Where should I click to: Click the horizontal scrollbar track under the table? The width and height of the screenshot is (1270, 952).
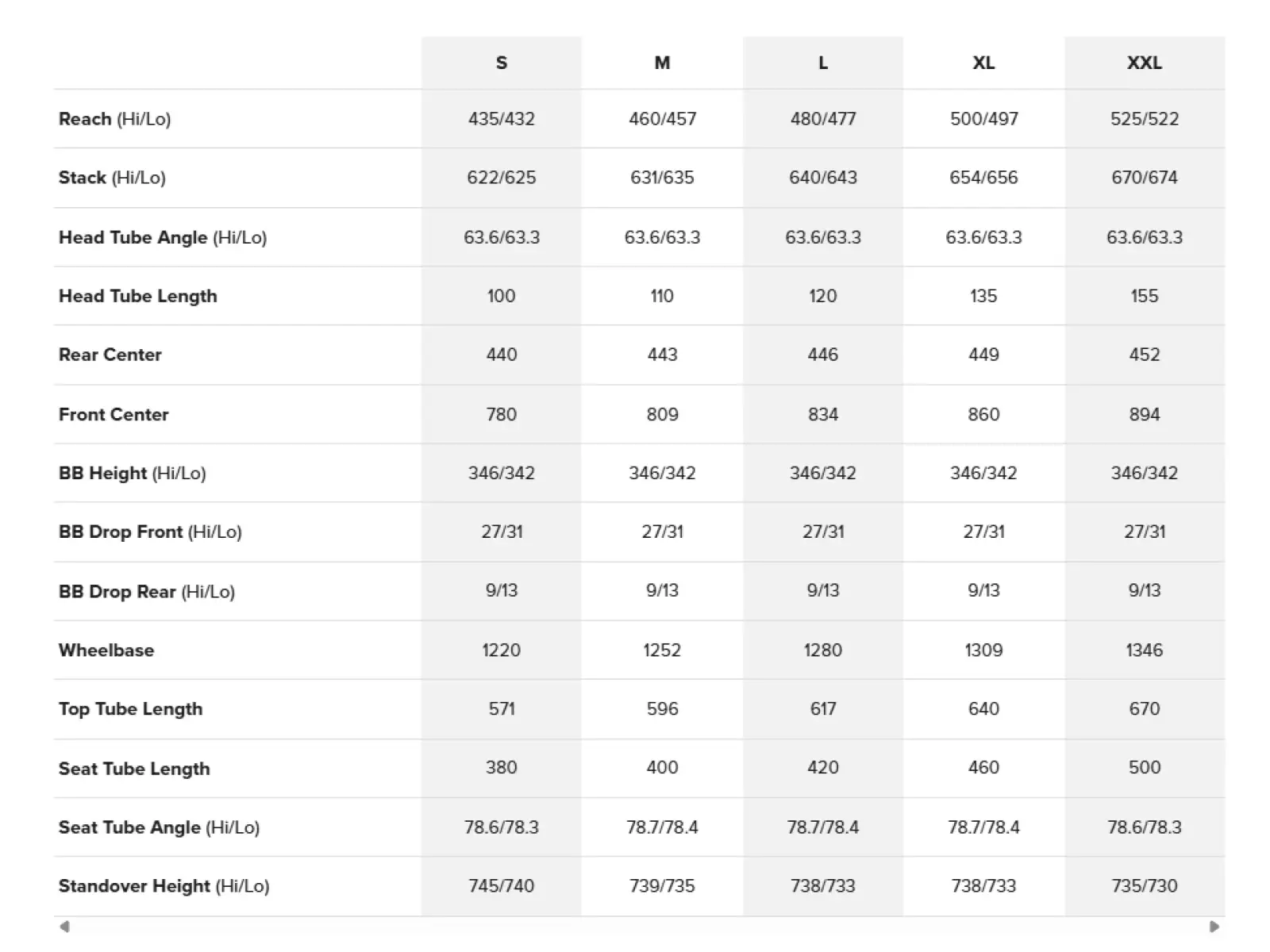pyautogui.click(x=639, y=927)
